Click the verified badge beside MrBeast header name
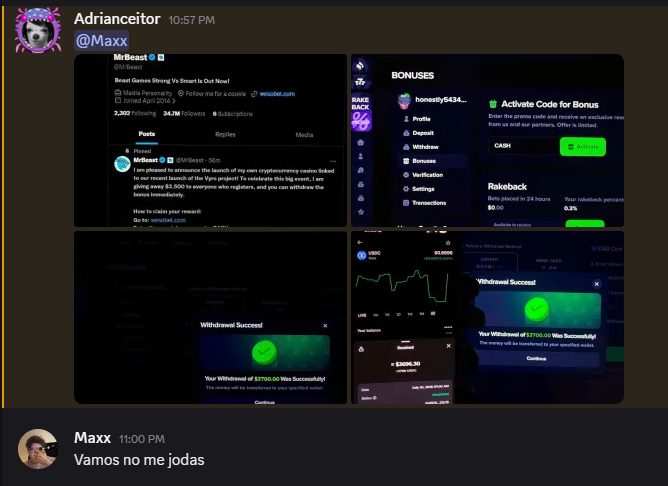This screenshot has width=668, height=486. click(152, 57)
